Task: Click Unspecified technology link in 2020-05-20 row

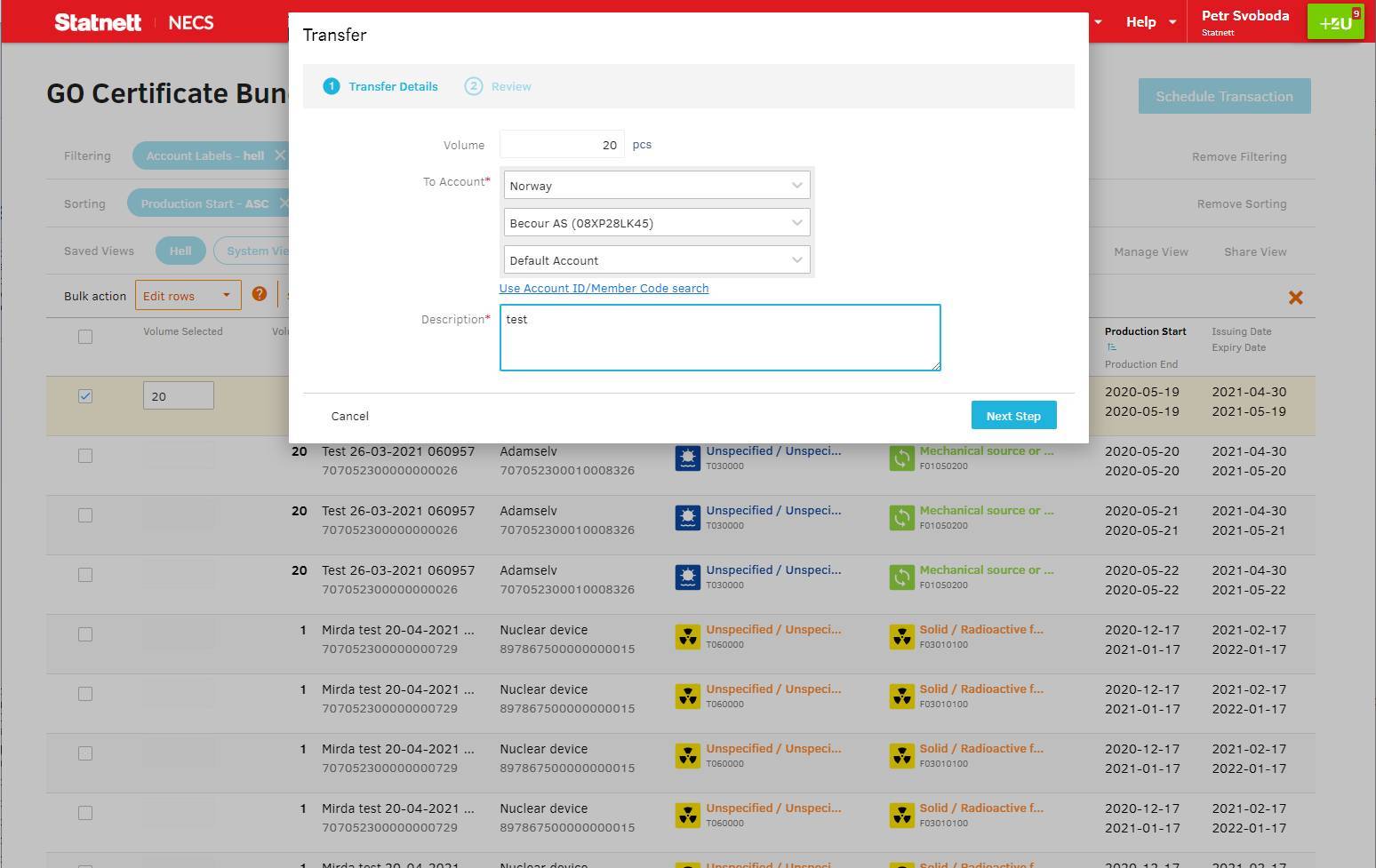Action: tap(773, 451)
